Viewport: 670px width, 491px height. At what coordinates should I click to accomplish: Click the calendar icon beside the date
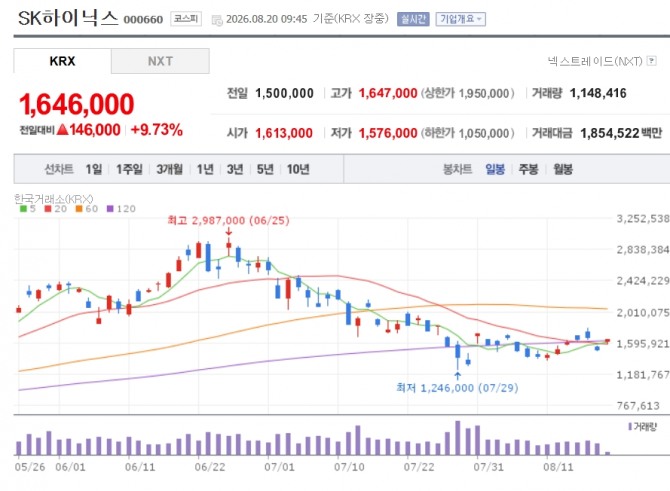click(x=217, y=20)
